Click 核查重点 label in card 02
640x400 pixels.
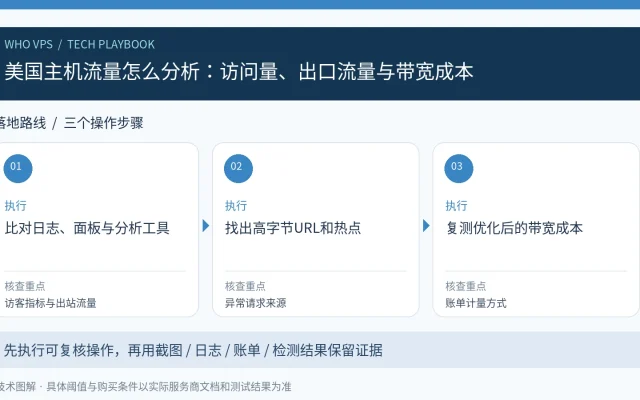point(245,286)
